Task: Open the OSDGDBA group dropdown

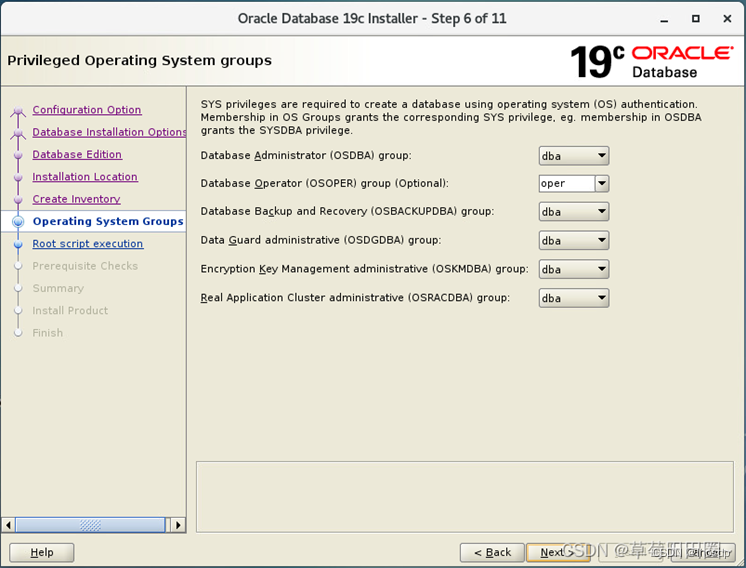Action: (x=573, y=241)
